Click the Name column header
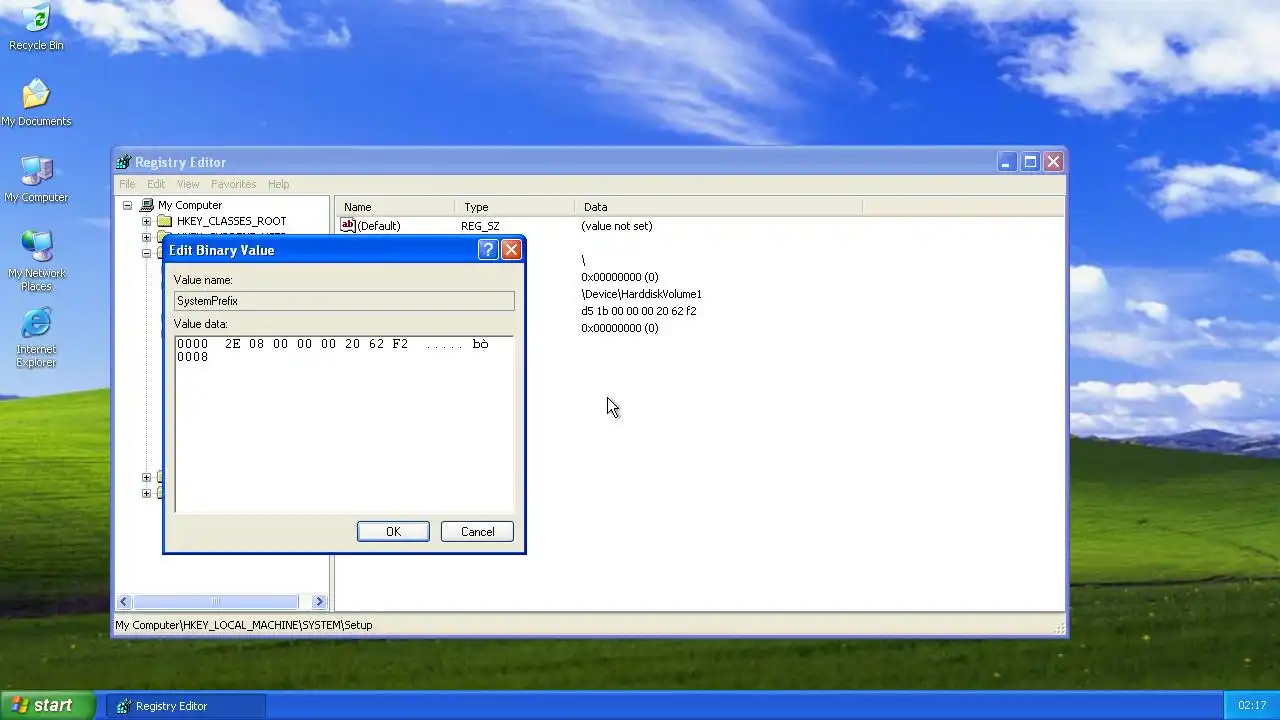 coord(395,207)
